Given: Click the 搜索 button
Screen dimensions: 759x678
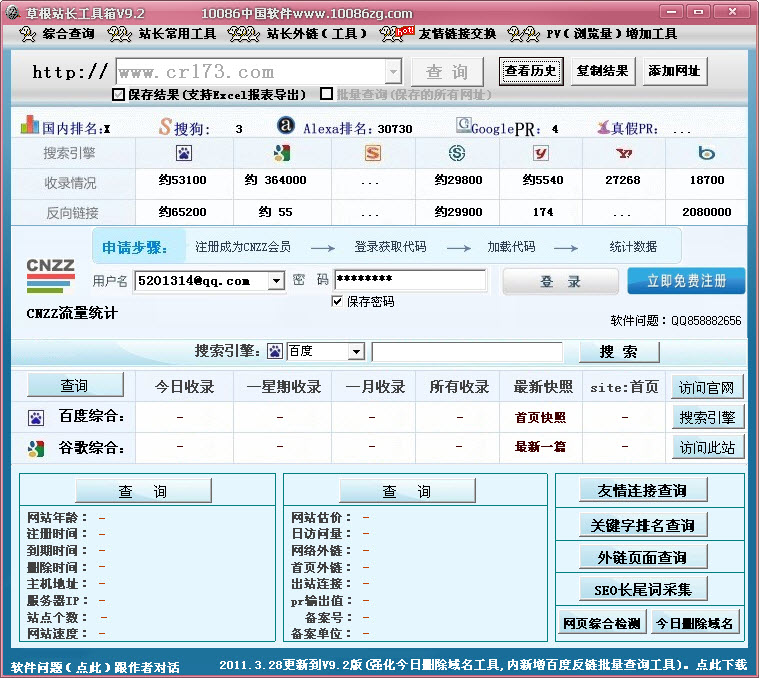Looking at the screenshot, I should pyautogui.click(x=619, y=352).
